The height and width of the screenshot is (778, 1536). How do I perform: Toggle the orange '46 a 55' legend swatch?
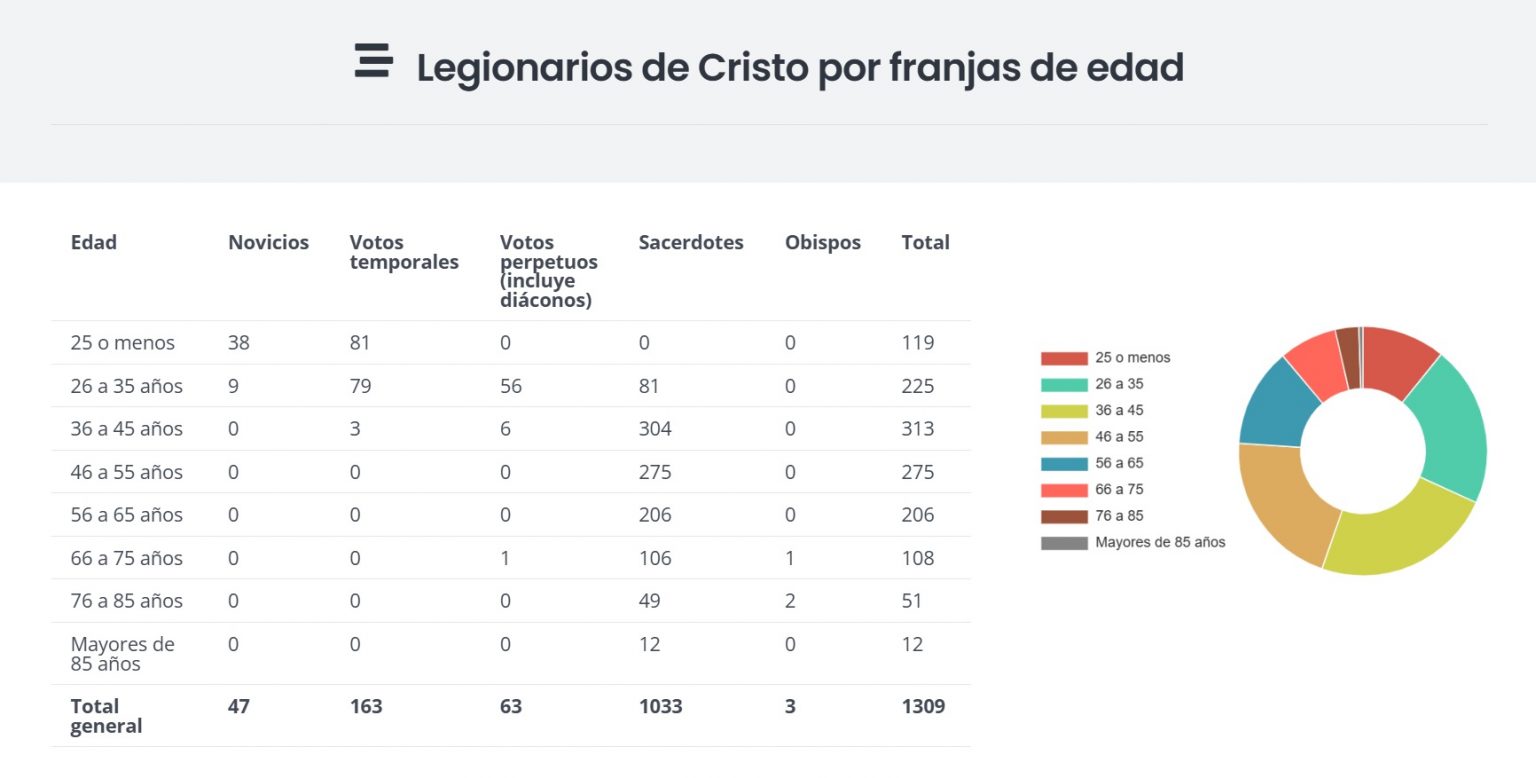(x=1064, y=437)
